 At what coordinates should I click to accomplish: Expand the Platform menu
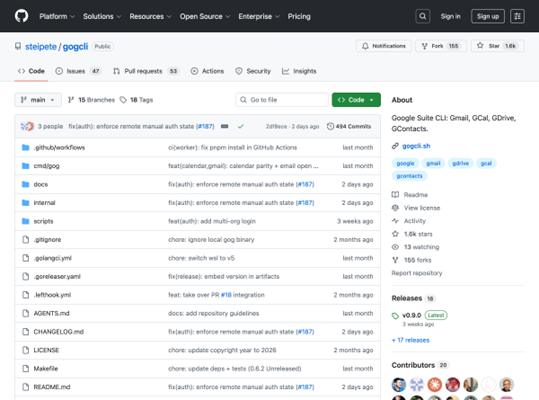point(57,16)
